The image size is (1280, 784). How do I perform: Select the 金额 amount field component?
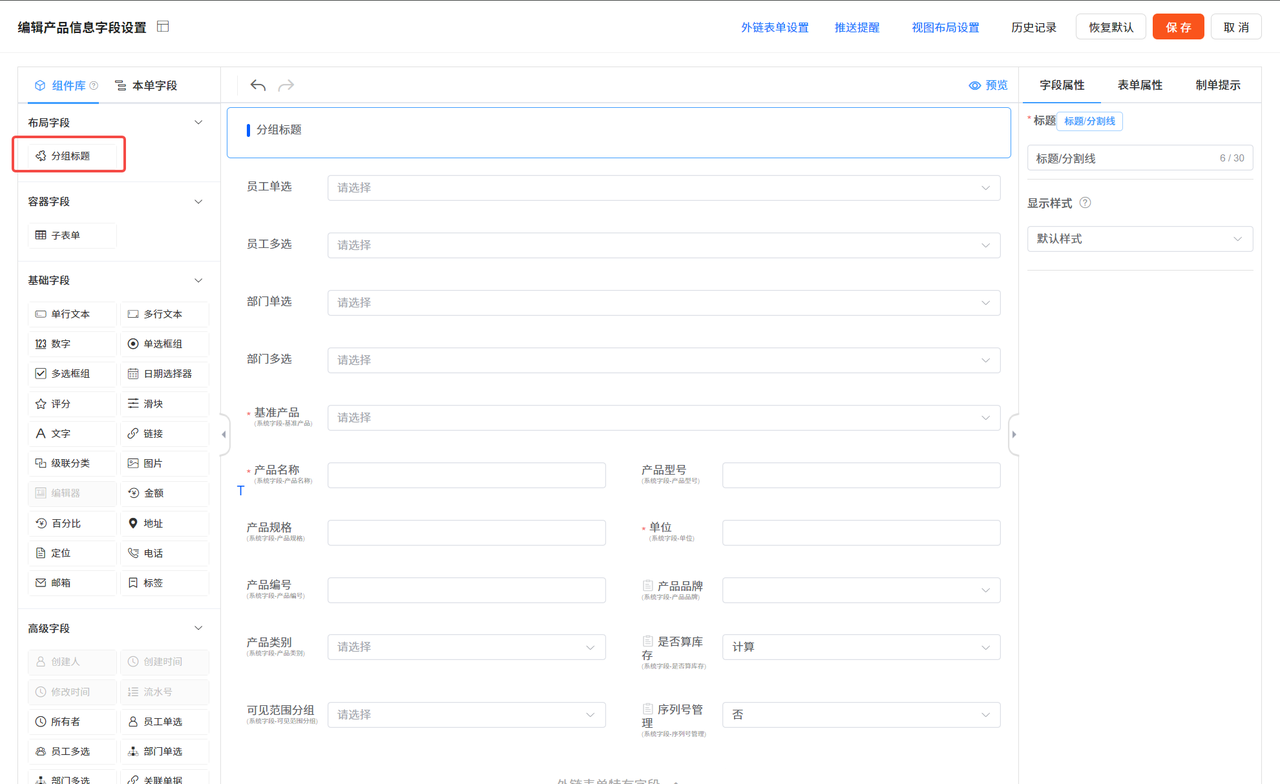pyautogui.click(x=164, y=493)
